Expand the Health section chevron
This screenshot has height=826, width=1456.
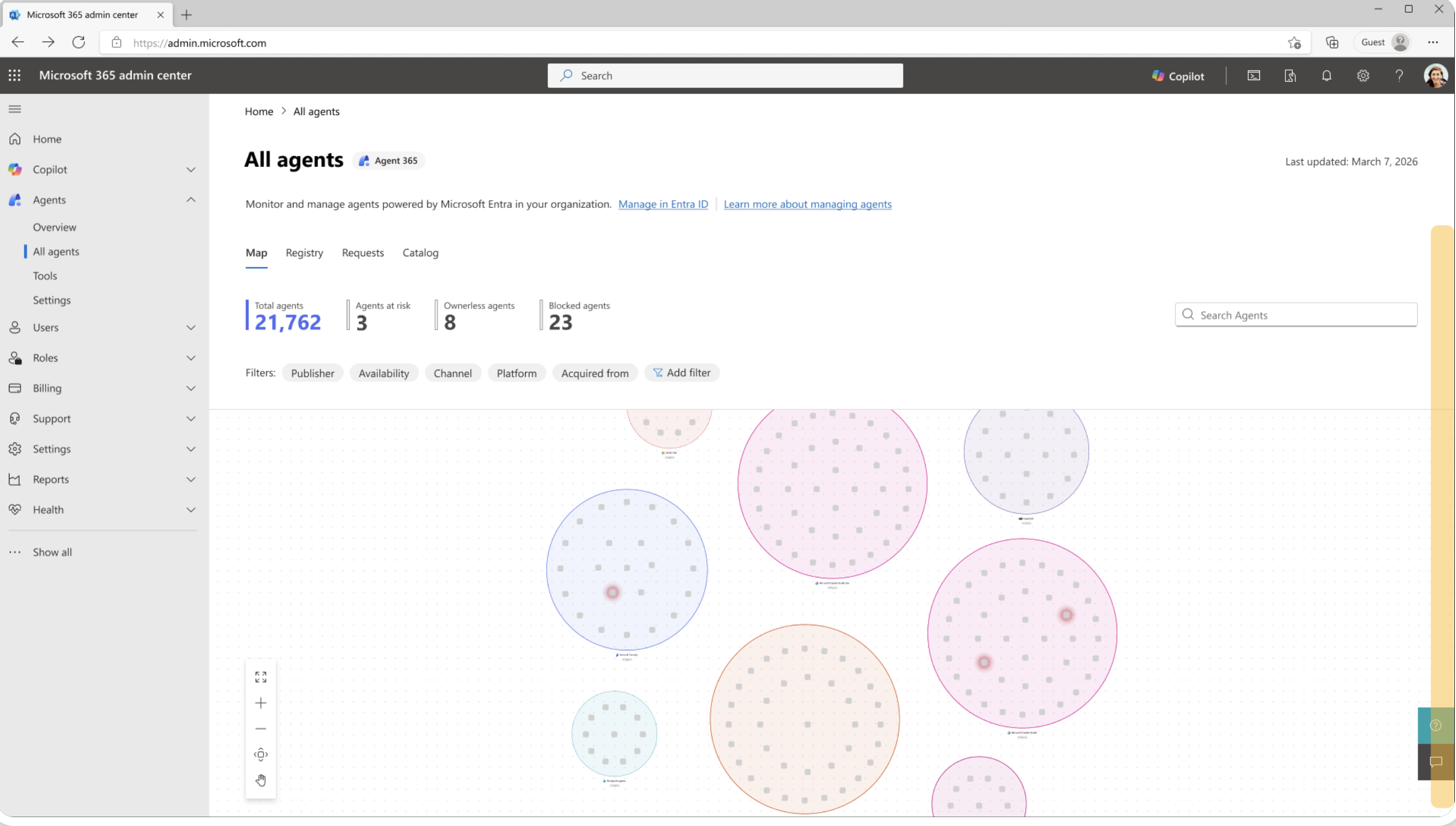[x=191, y=510]
